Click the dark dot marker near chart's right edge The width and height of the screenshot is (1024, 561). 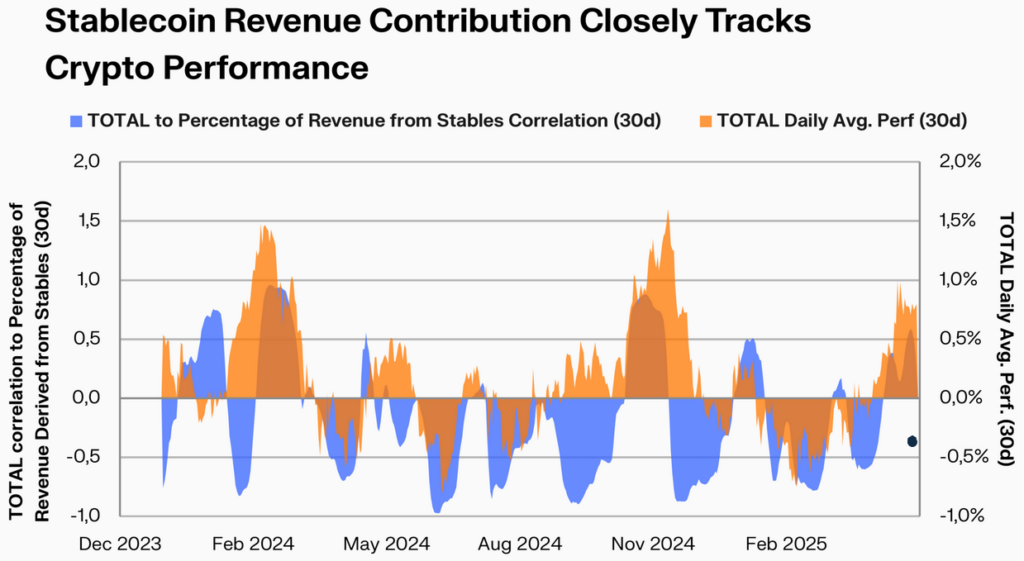coord(912,441)
